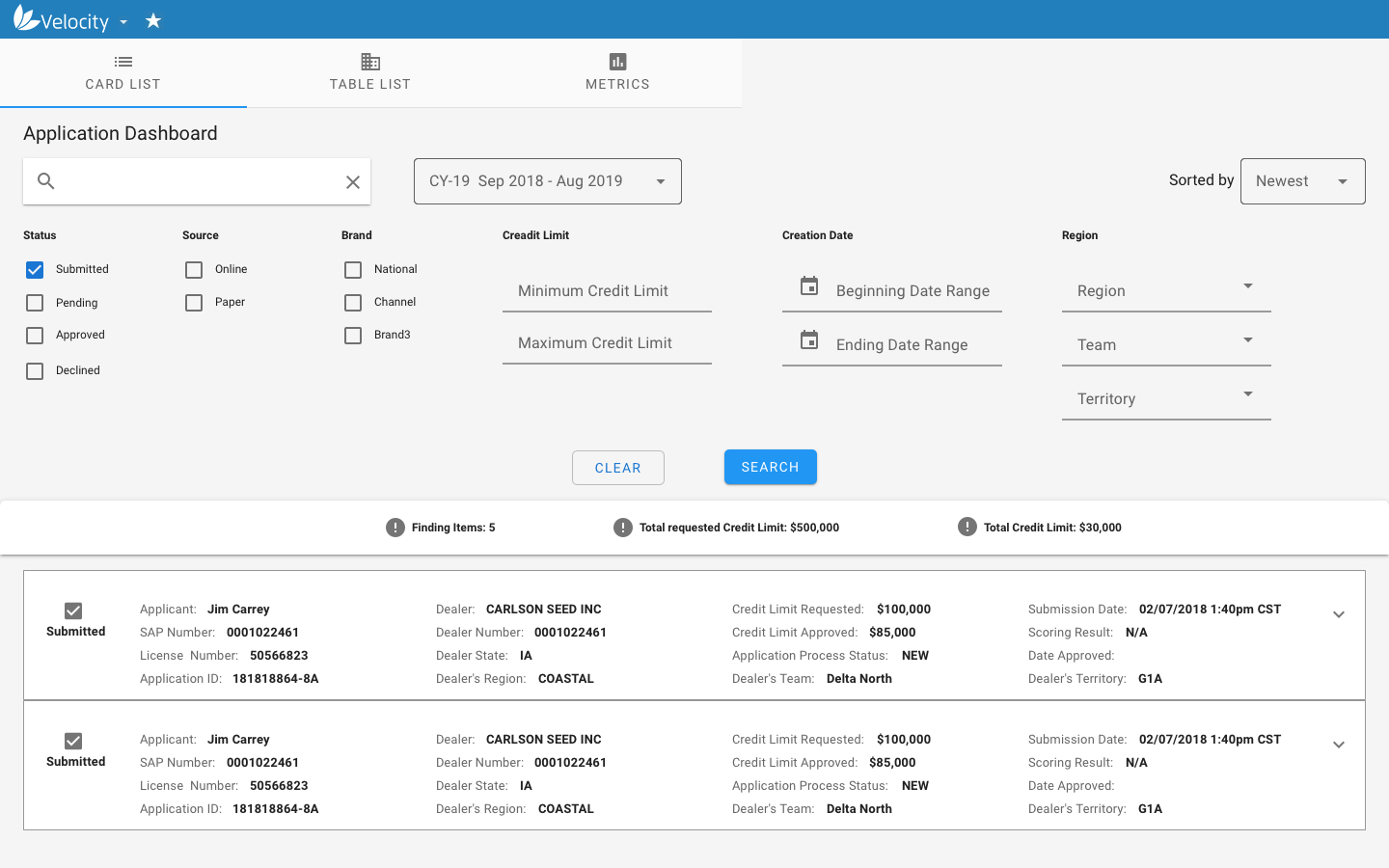Open the Velocity app dropdown arrow
The image size is (1389, 868).
pos(123,22)
